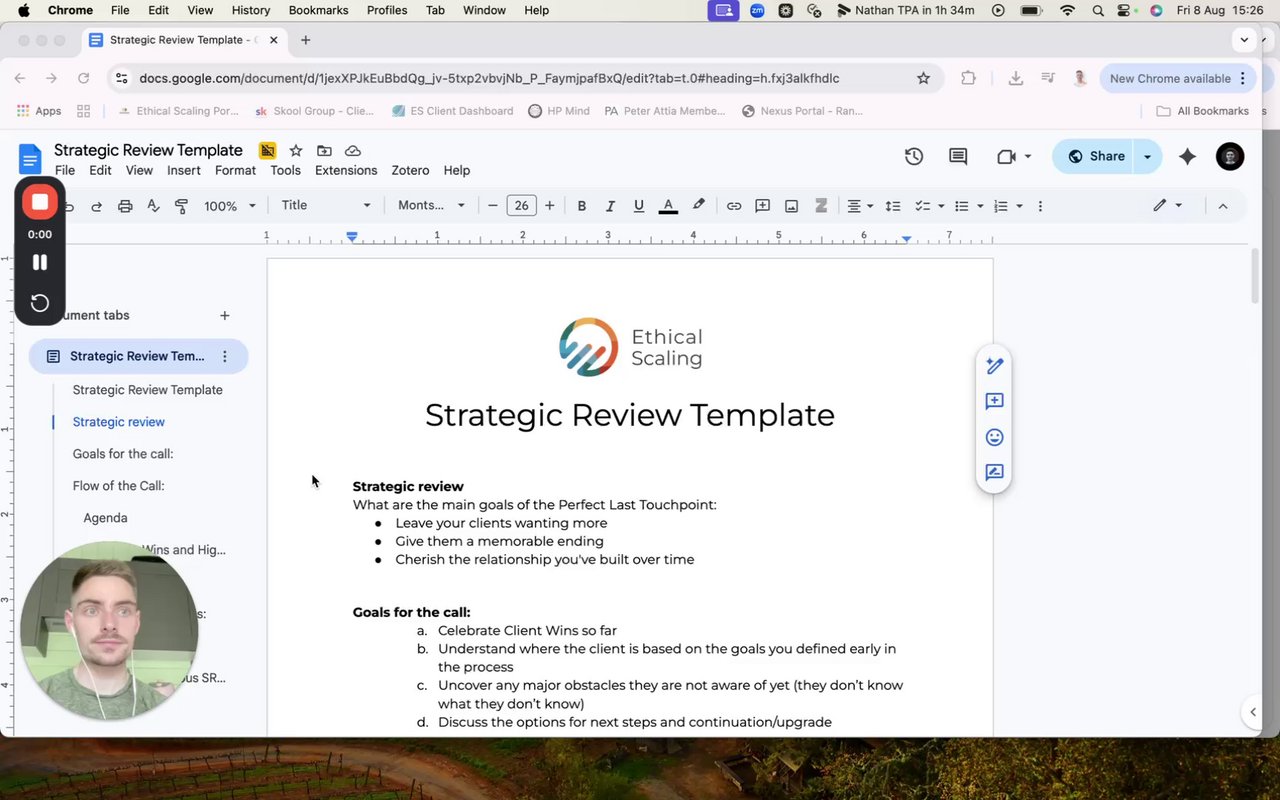Toggle underline formatting
This screenshot has height=800, width=1280.
tap(639, 206)
